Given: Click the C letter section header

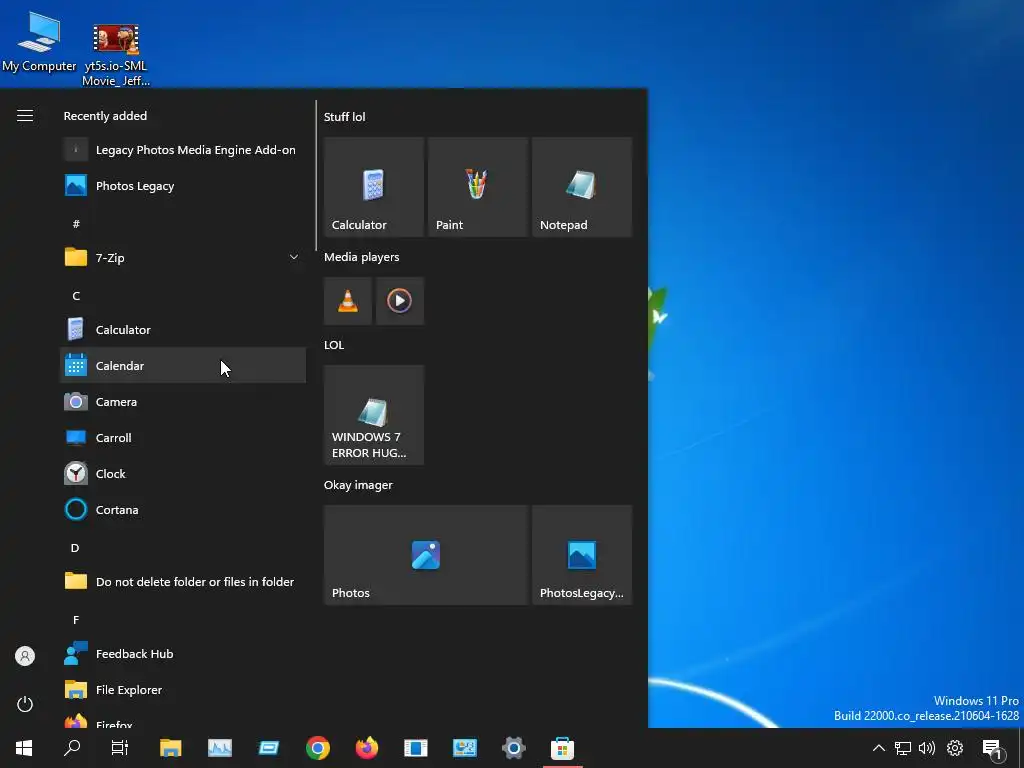Looking at the screenshot, I should coord(76,296).
